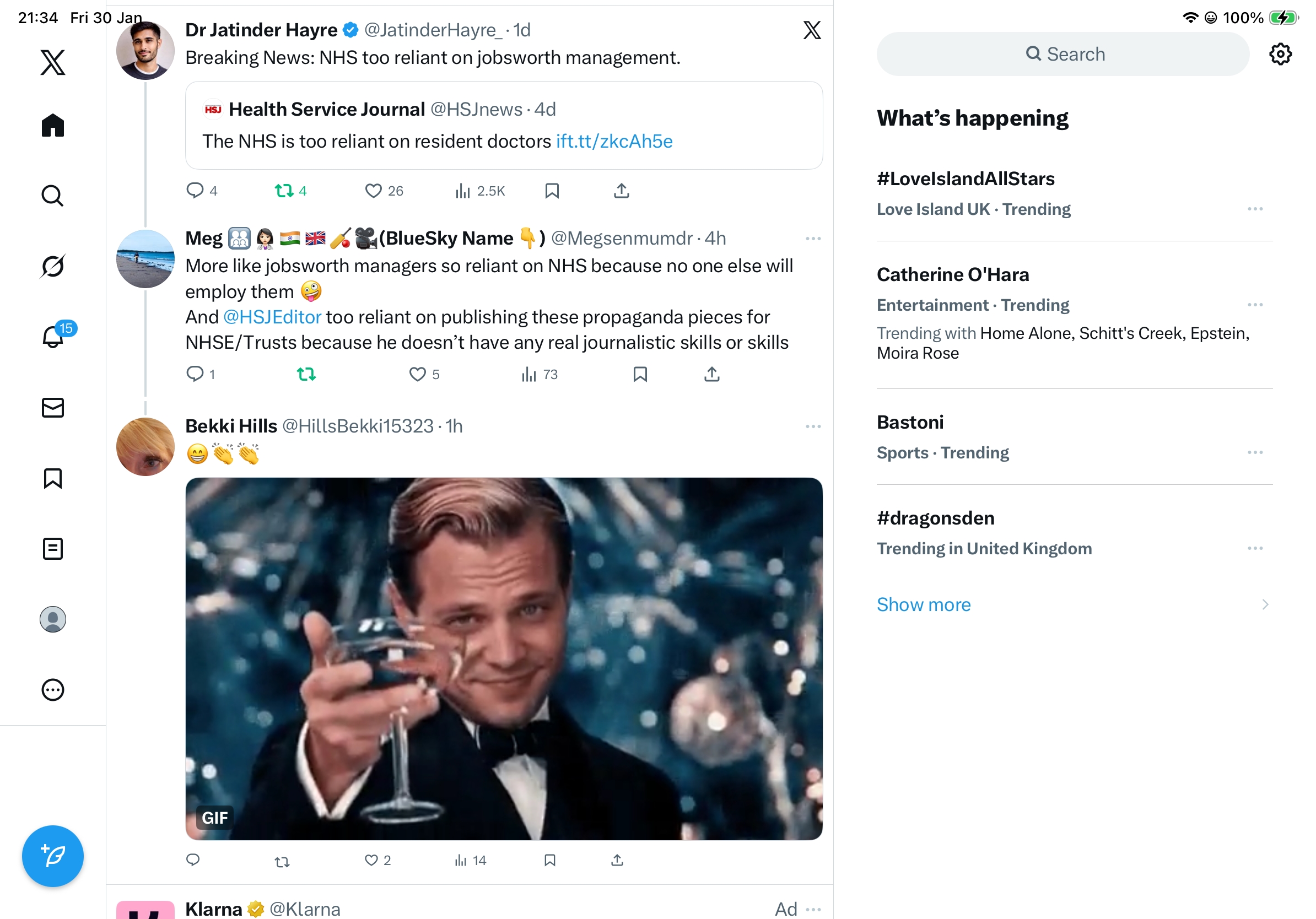
Task: Open Notifications bell with 15 badge
Action: pyautogui.click(x=54, y=337)
